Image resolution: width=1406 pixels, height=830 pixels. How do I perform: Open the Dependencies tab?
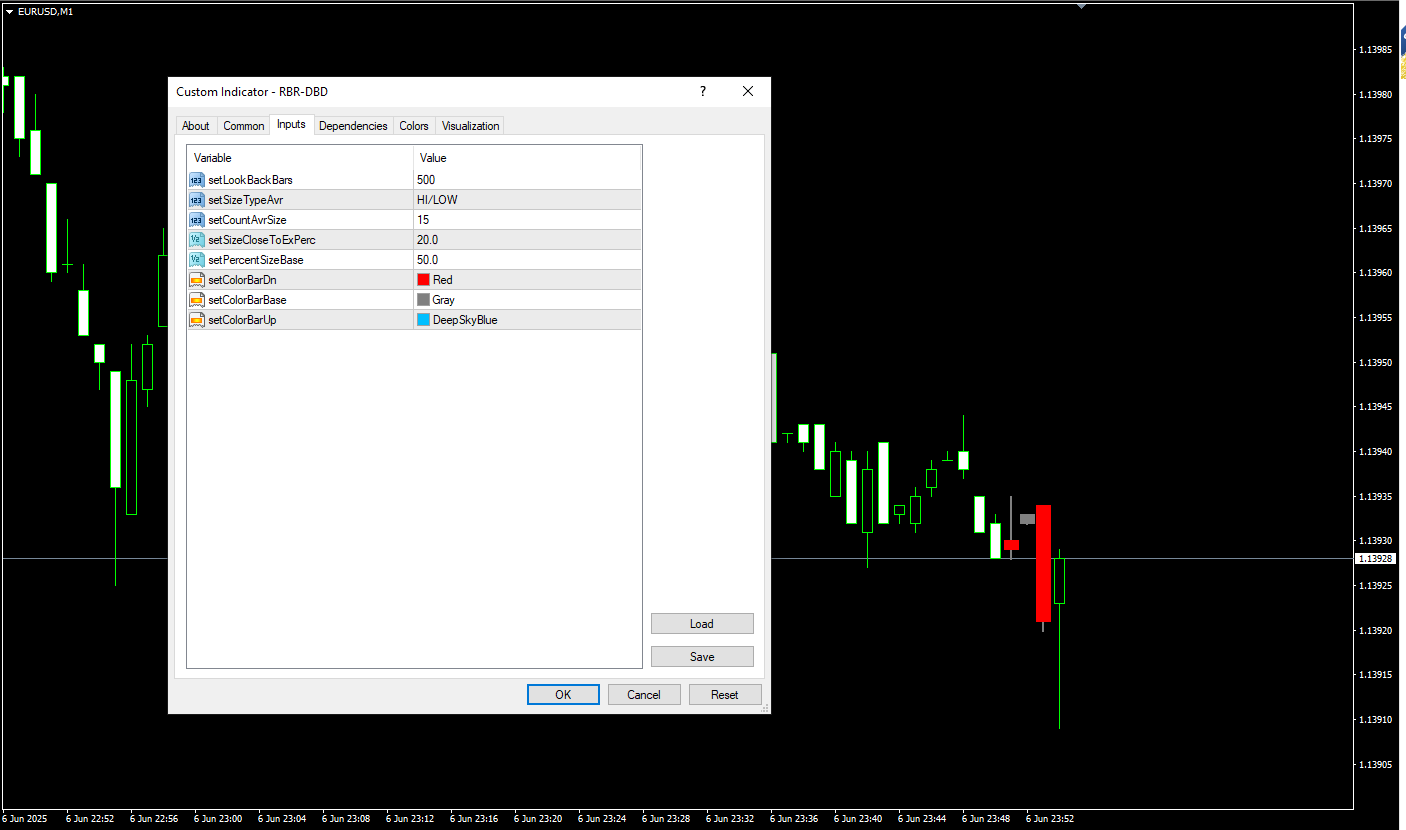(x=353, y=126)
